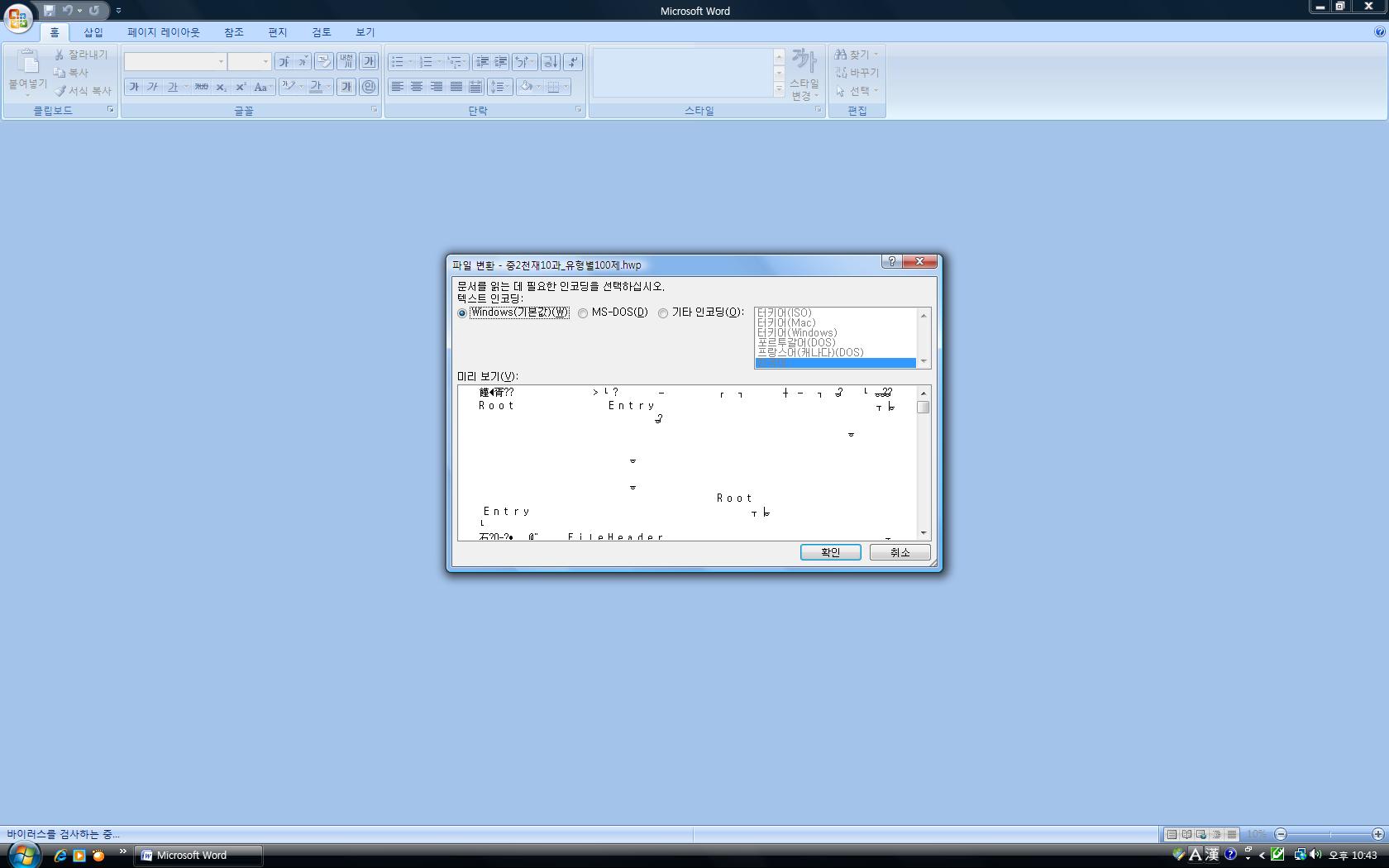Click the Show paragraph marks icon
The width and height of the screenshot is (1389, 868).
click(x=573, y=62)
